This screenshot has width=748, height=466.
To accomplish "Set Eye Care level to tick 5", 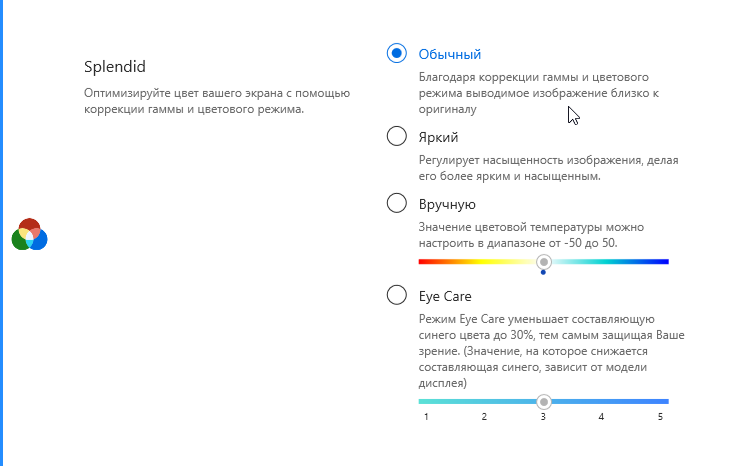I will pyautogui.click(x=661, y=416).
